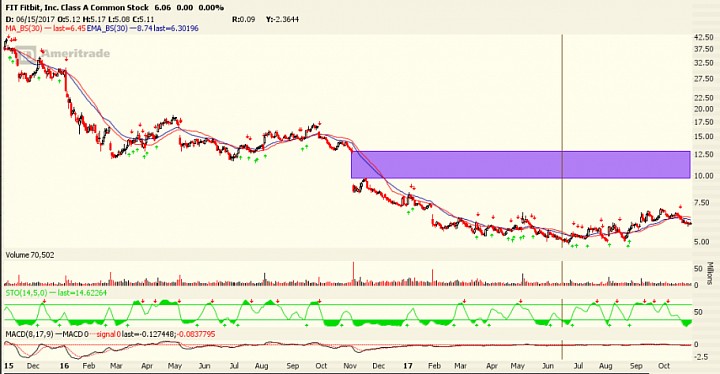The width and height of the screenshot is (720, 374).
Task: Select the purple shaded price zone rectangle
Action: coord(520,164)
